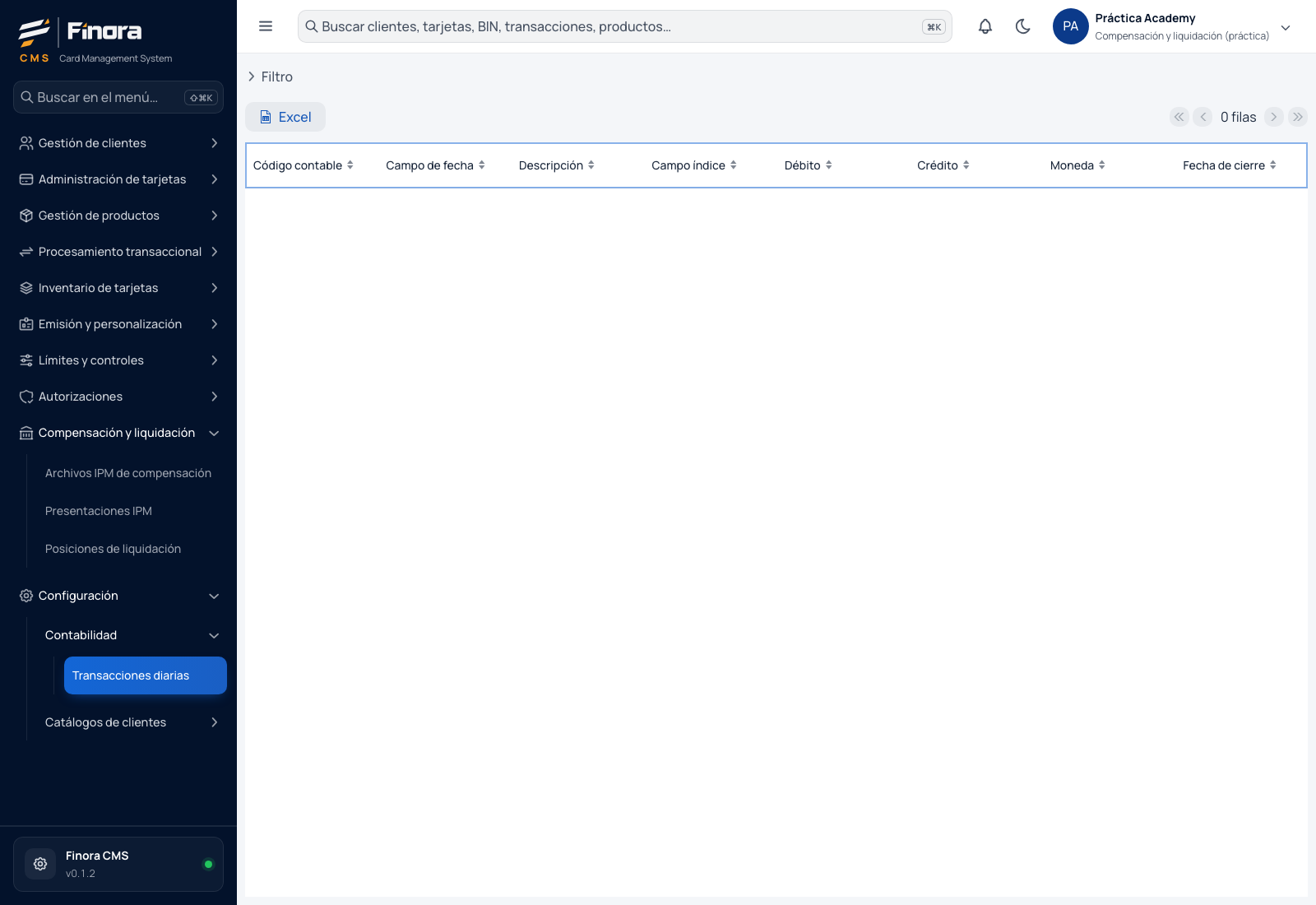The image size is (1316, 905).
Task: Collapse the Configuración section
Action: tap(118, 596)
